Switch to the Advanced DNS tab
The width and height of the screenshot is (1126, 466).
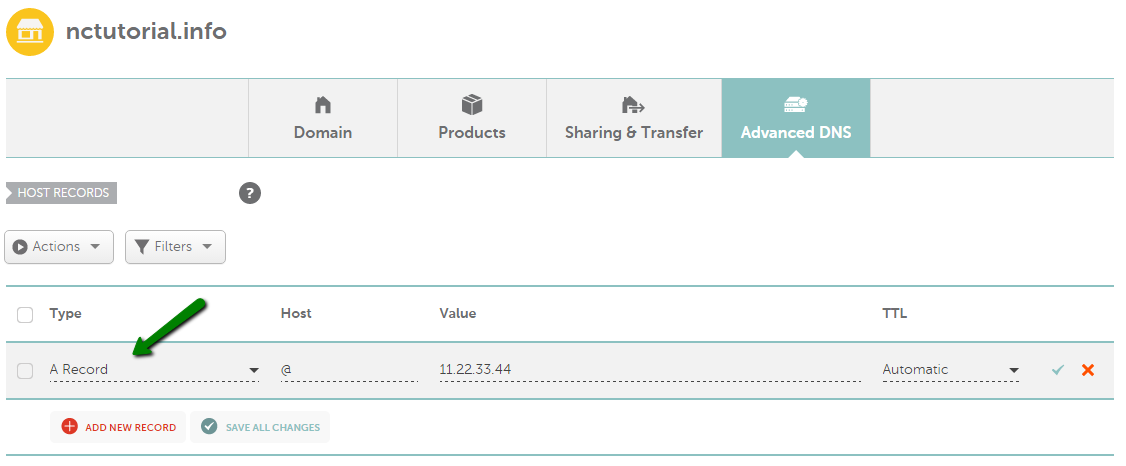[x=796, y=118]
